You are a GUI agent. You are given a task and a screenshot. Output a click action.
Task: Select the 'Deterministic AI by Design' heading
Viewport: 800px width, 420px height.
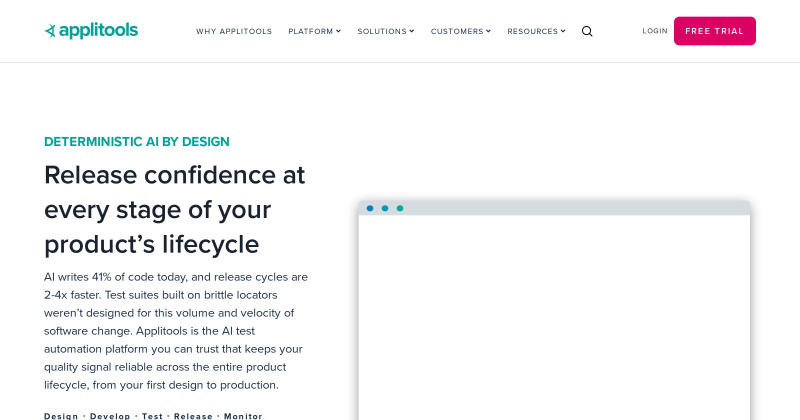tap(137, 141)
